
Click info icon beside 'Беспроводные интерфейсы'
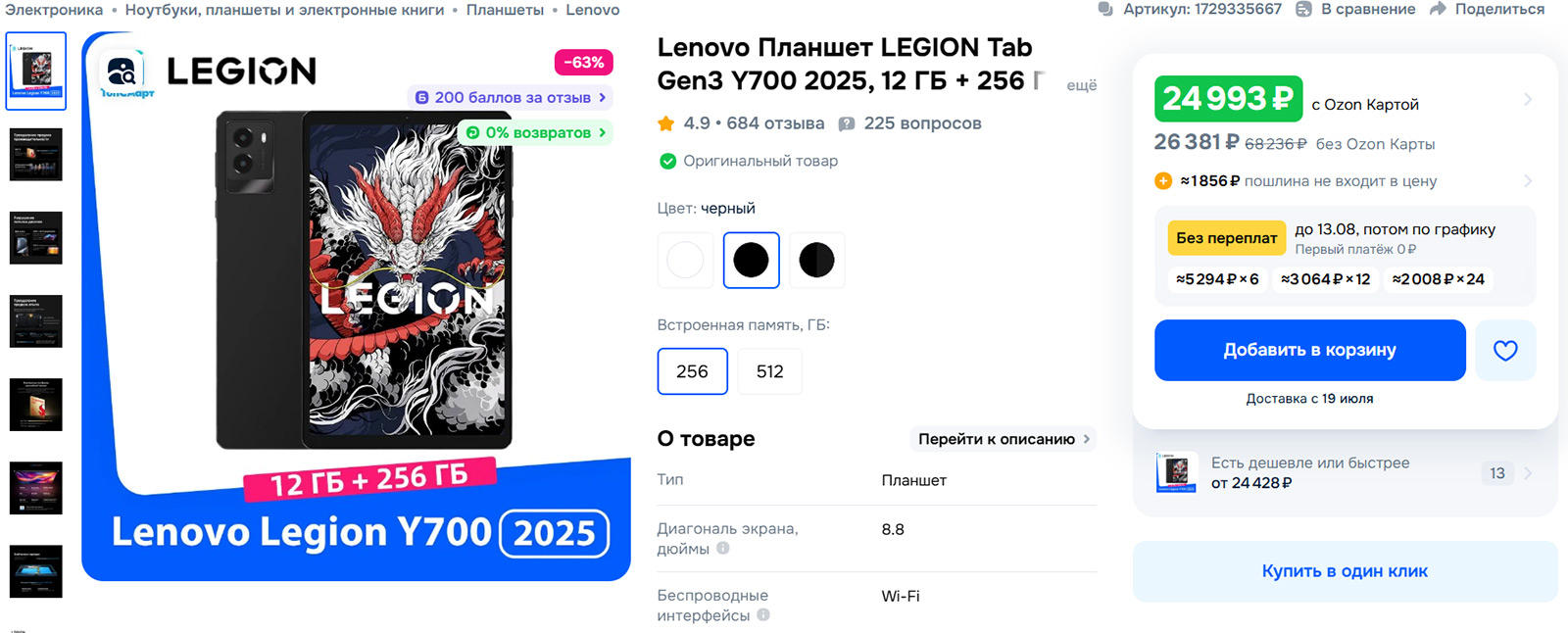click(x=763, y=615)
